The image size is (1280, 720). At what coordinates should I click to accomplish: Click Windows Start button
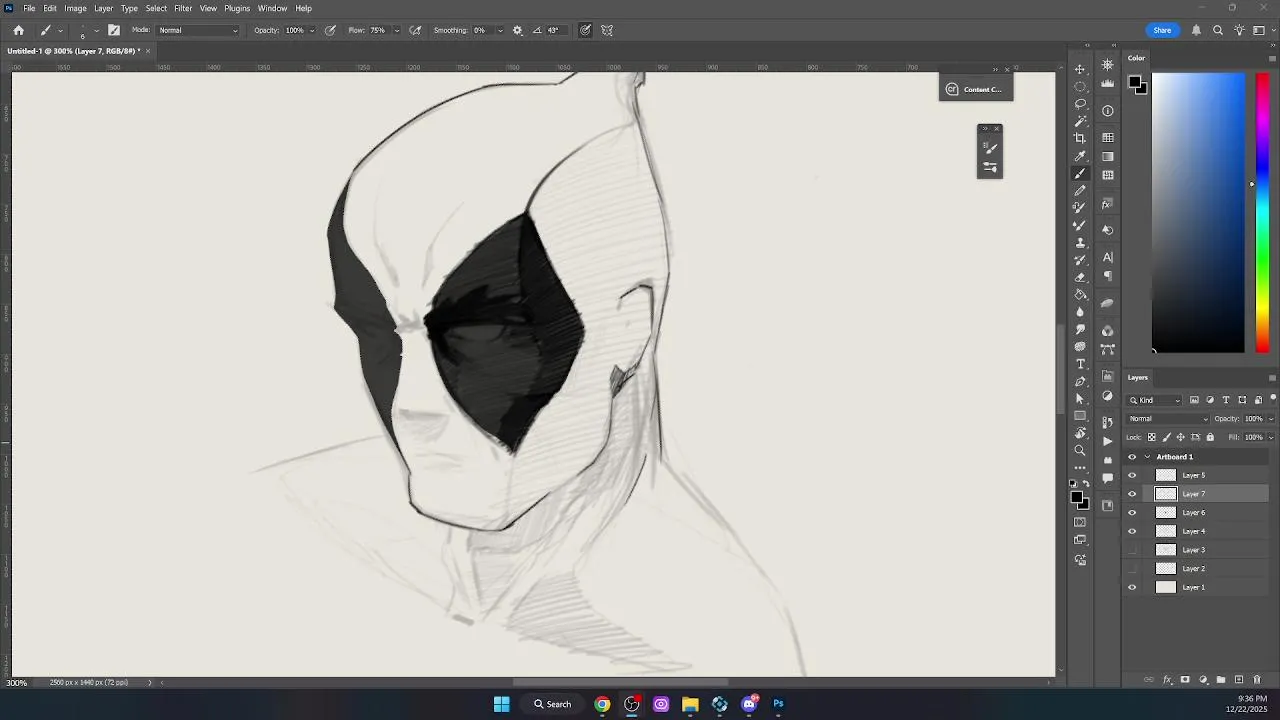501,704
